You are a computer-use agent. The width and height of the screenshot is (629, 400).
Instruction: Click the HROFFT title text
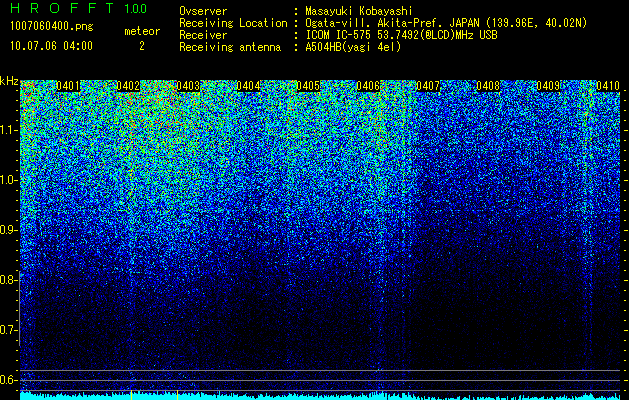tap(63, 8)
